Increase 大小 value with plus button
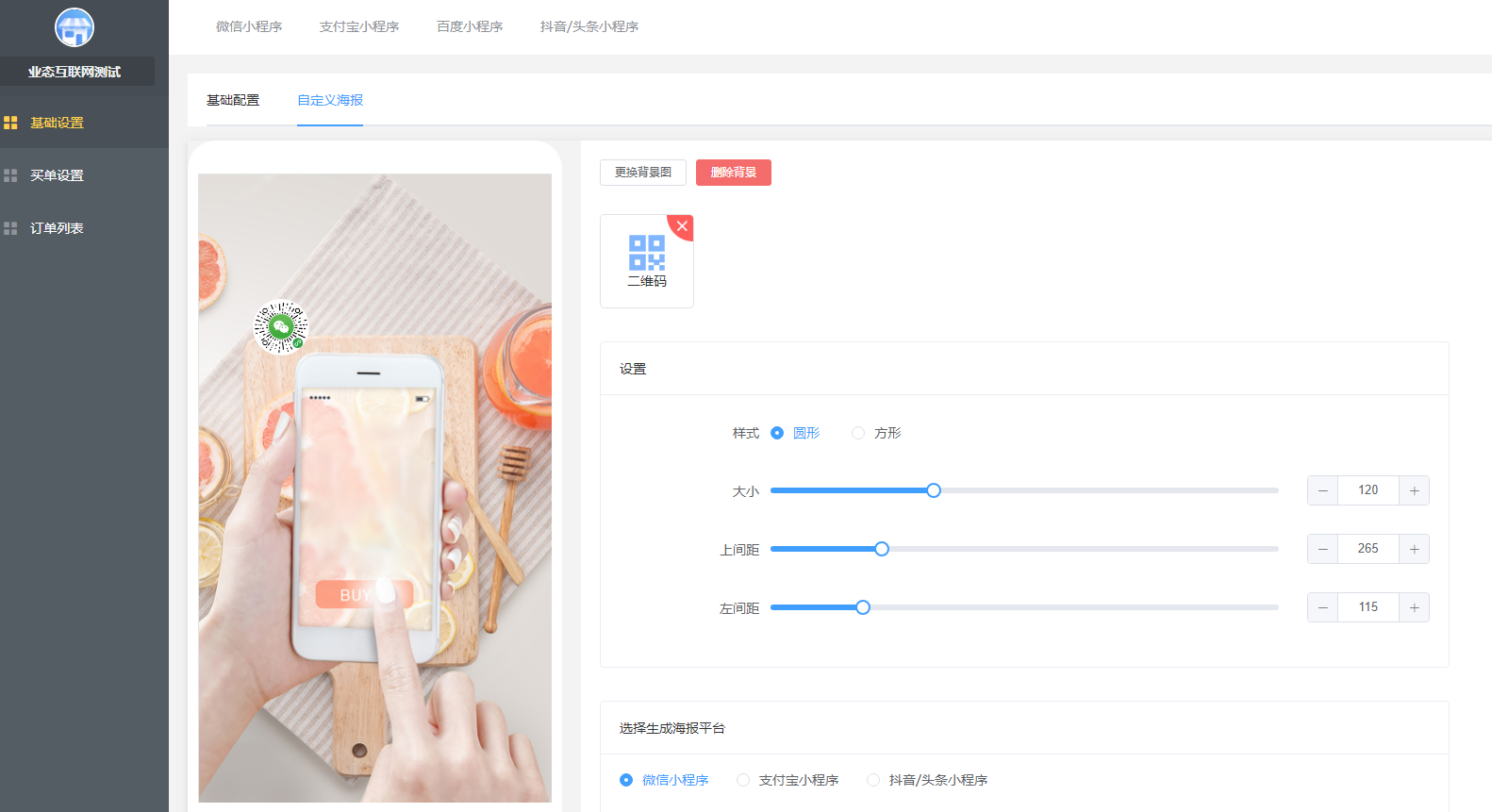 coord(1414,490)
